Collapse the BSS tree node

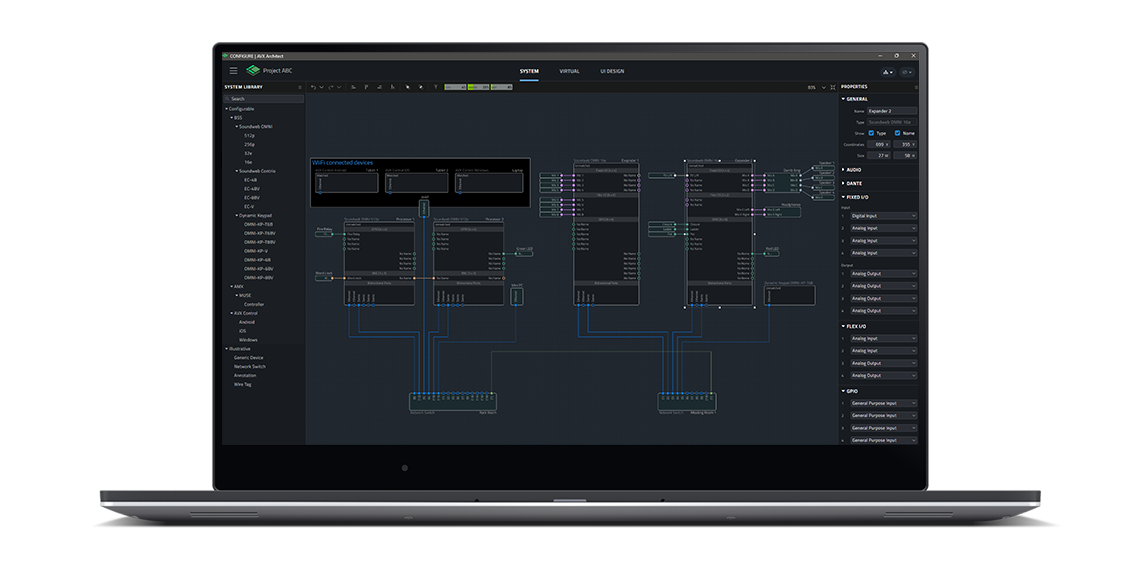pos(232,118)
